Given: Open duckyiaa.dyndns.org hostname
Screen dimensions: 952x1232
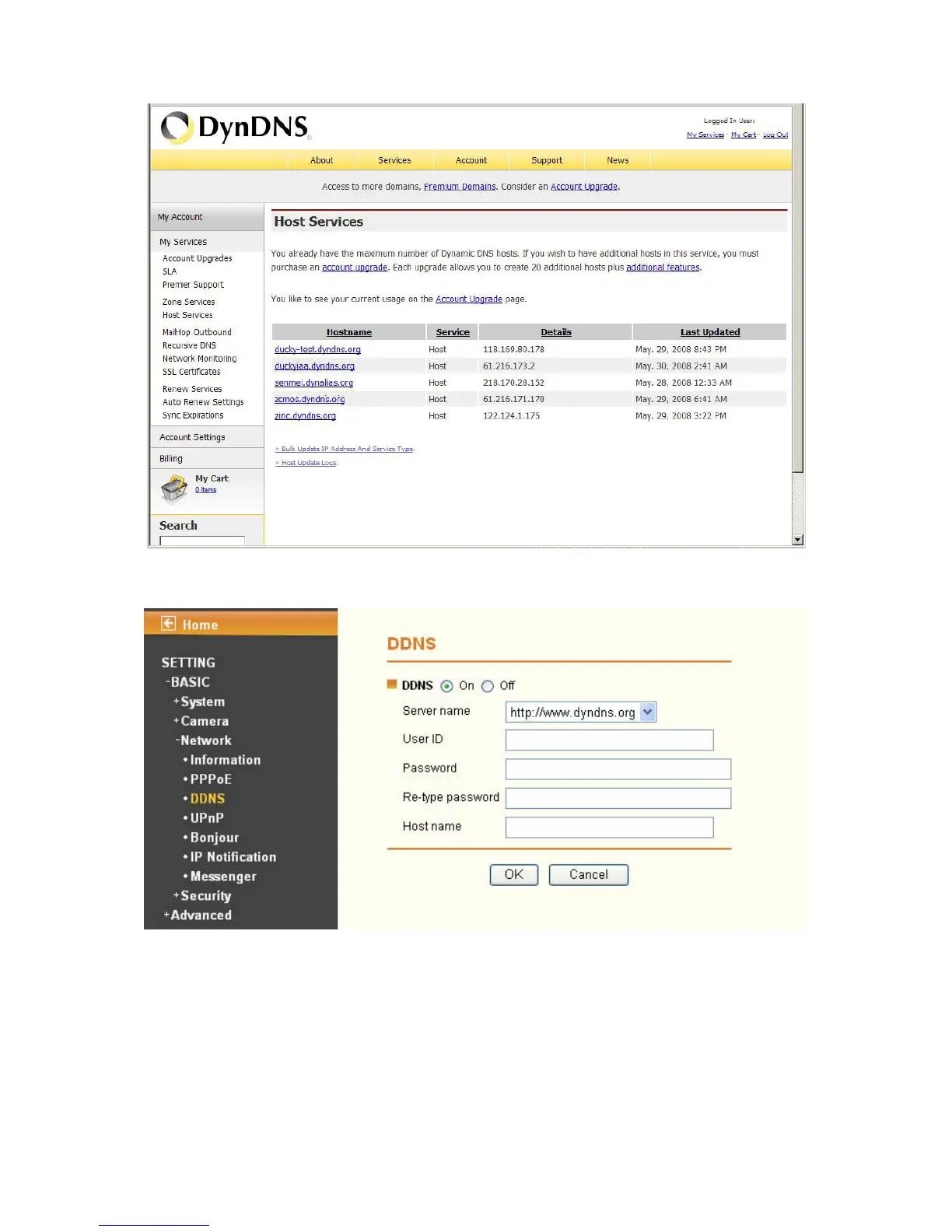Looking at the screenshot, I should pos(314,366).
